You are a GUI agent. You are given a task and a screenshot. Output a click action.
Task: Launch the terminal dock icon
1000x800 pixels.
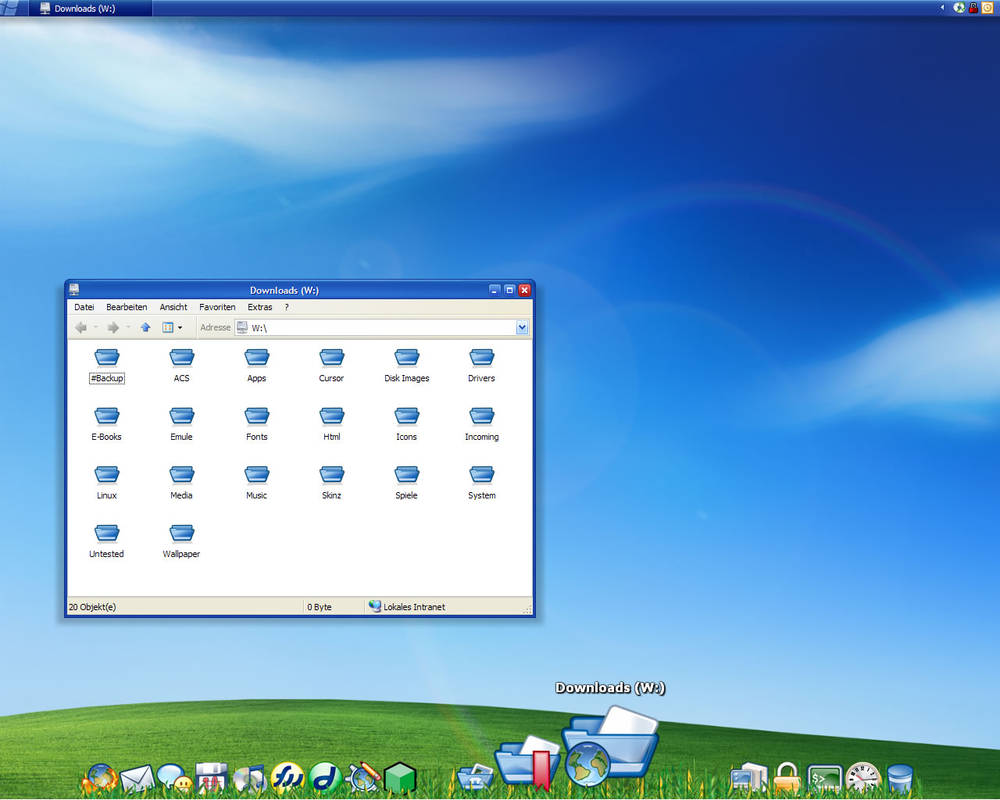click(825, 778)
